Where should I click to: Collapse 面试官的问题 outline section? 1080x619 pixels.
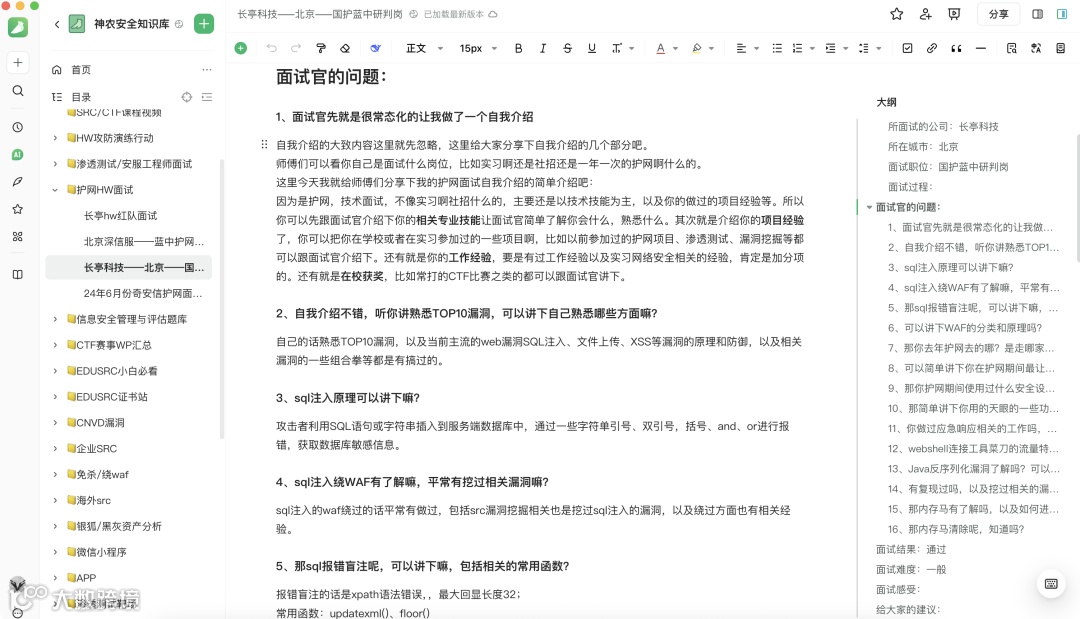tap(869, 207)
